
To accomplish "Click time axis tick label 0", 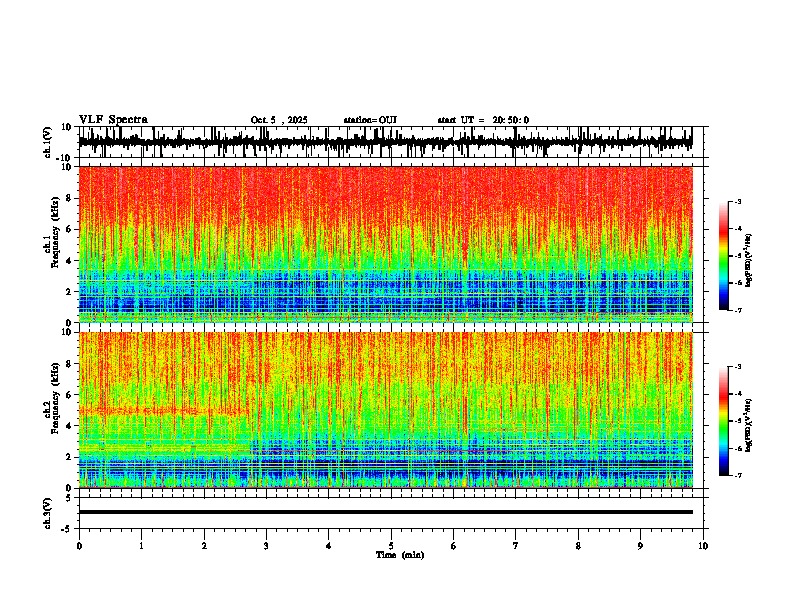I will pyautogui.click(x=79, y=546).
